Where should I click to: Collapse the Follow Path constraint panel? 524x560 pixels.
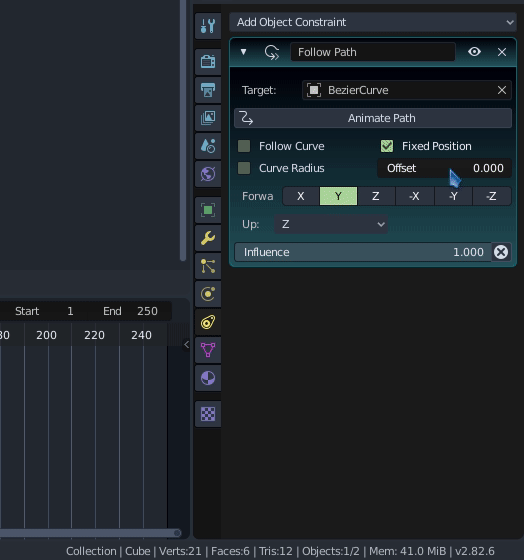tap(243, 52)
